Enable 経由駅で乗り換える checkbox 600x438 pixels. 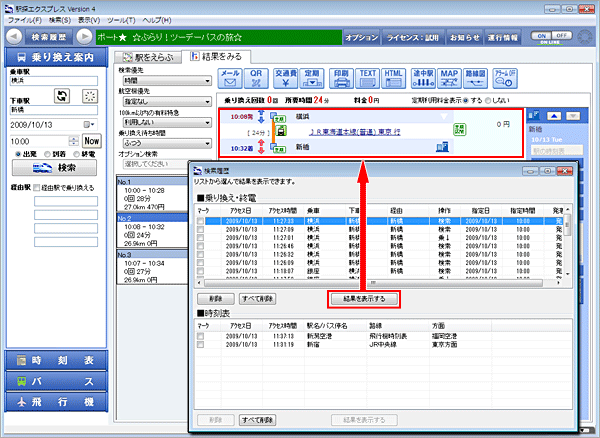tap(39, 187)
